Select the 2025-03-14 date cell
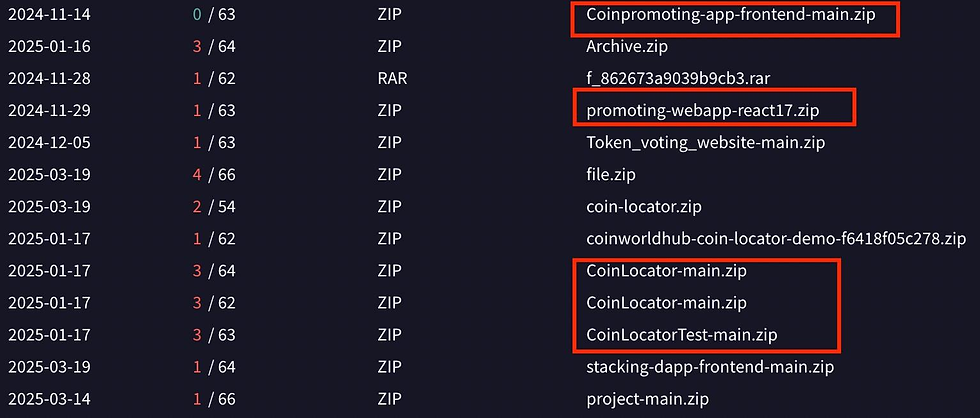 coord(49,399)
